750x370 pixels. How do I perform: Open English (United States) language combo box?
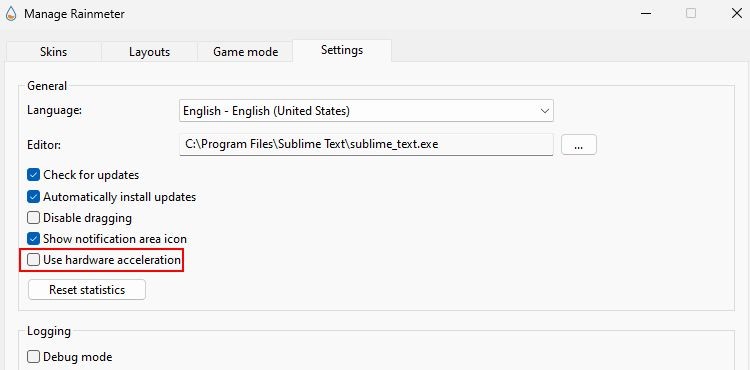[366, 111]
